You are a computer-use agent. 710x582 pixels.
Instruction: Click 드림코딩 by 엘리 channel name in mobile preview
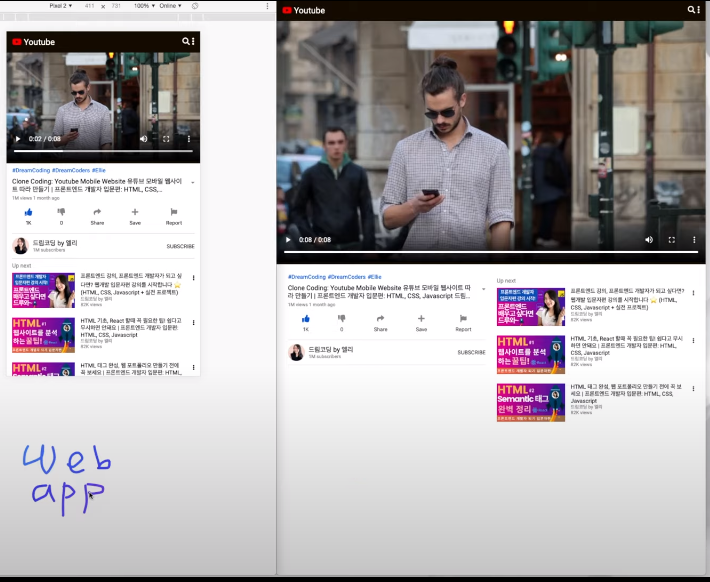point(55,243)
